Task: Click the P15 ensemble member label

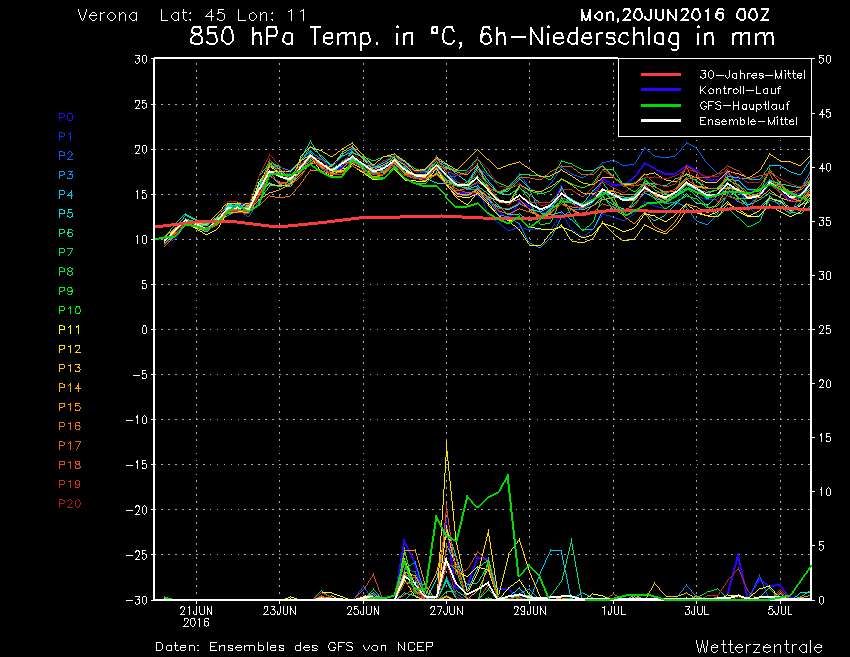Action: click(70, 407)
